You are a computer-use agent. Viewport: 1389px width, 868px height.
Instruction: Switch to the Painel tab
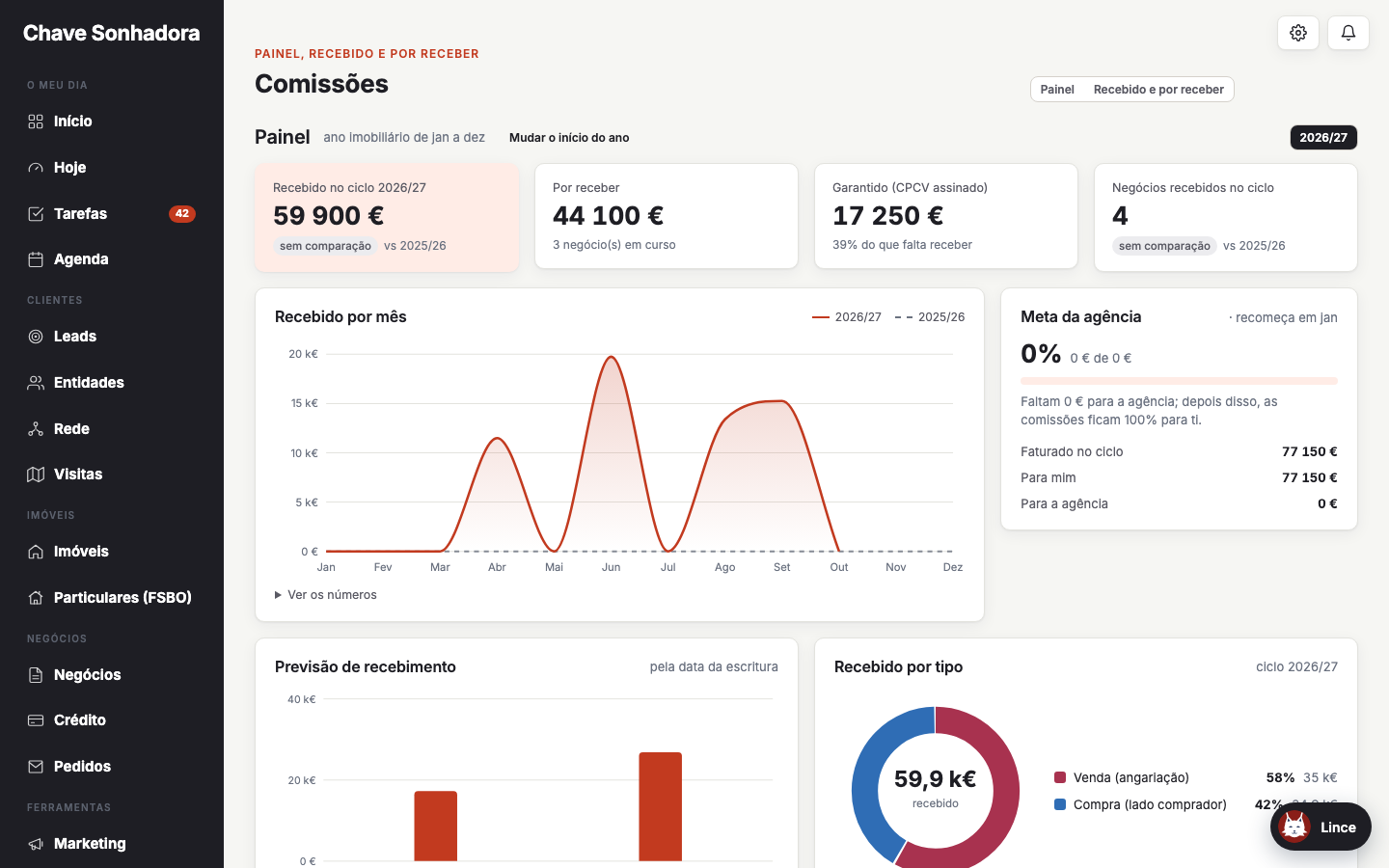1057,90
